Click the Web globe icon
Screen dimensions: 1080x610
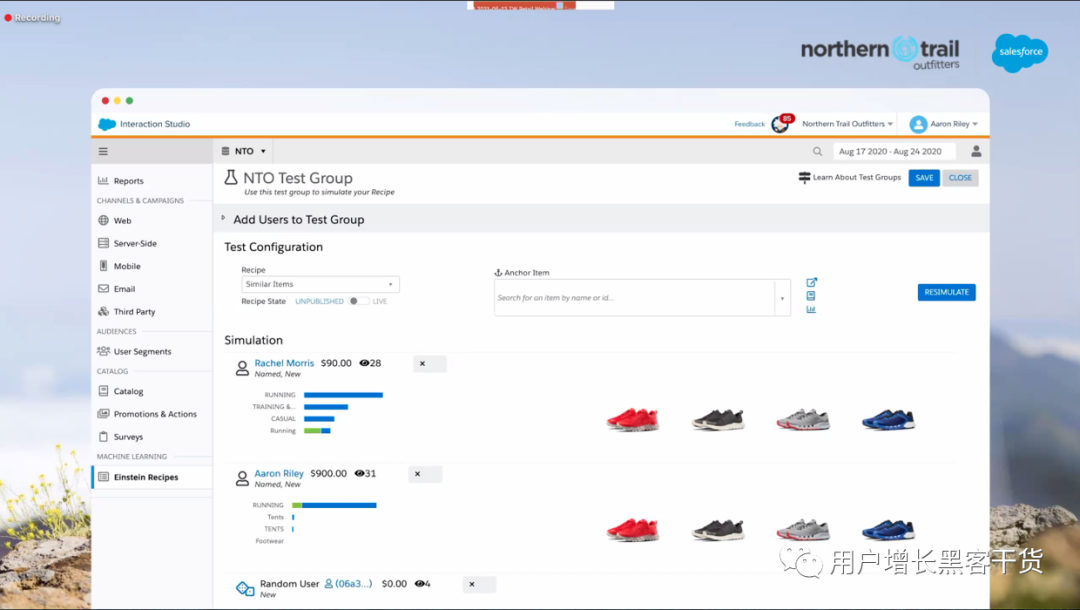(x=103, y=220)
